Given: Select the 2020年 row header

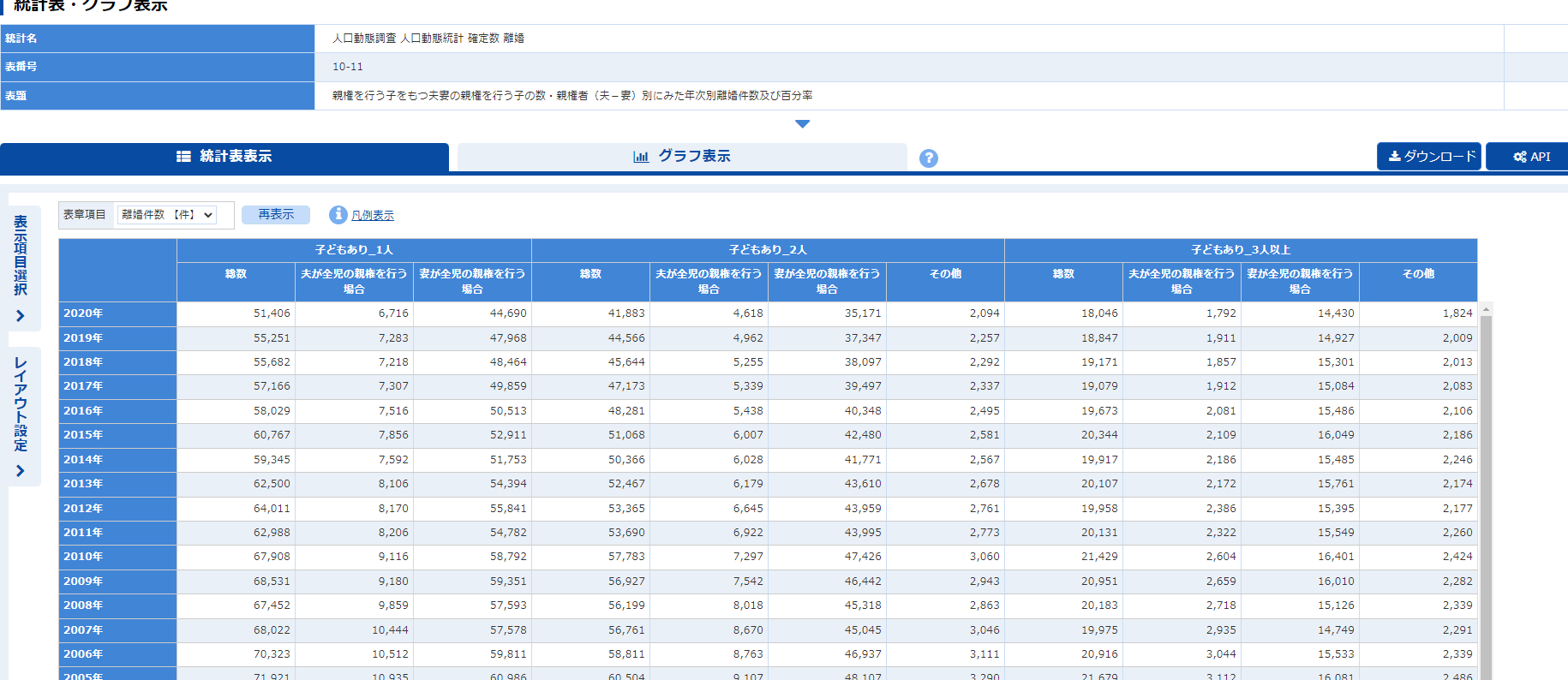Looking at the screenshot, I should point(117,313).
